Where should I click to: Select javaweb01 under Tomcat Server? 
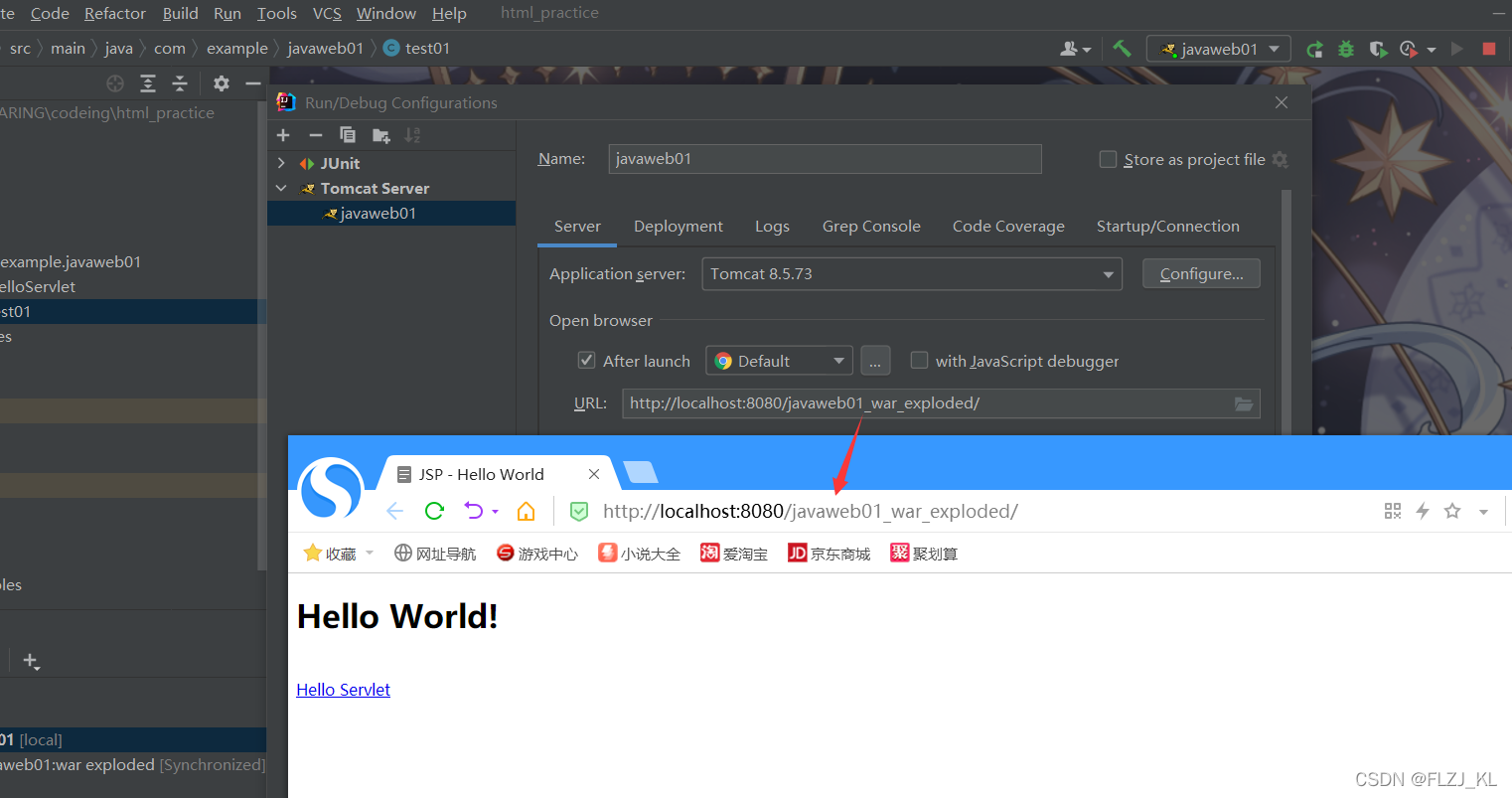pyautogui.click(x=391, y=213)
